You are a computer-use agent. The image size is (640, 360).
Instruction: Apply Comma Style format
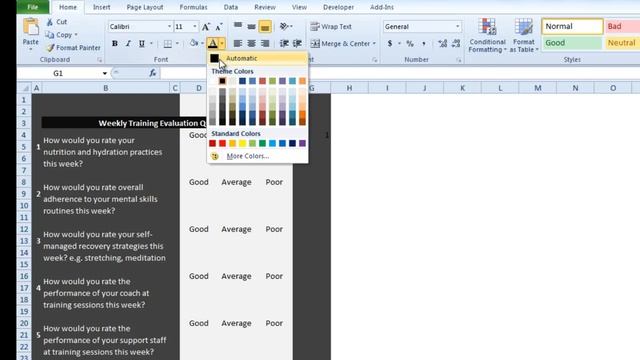click(x=424, y=43)
